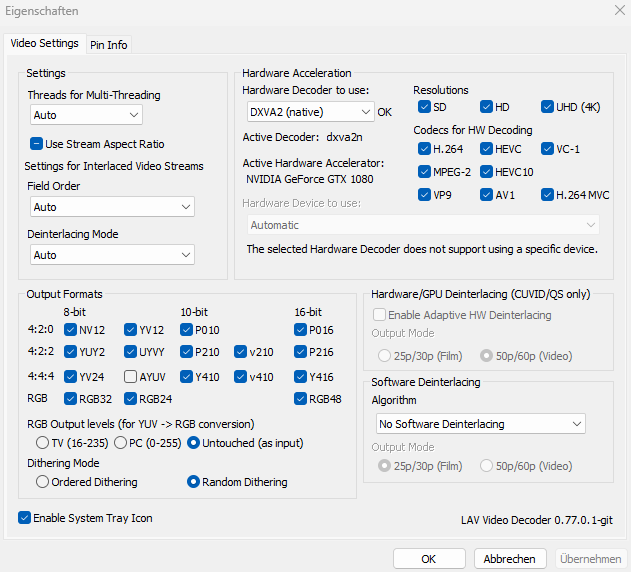Viewport: 631px width, 572px height.
Task: Expand the Deinterlacing Mode dropdown
Action: (x=111, y=255)
